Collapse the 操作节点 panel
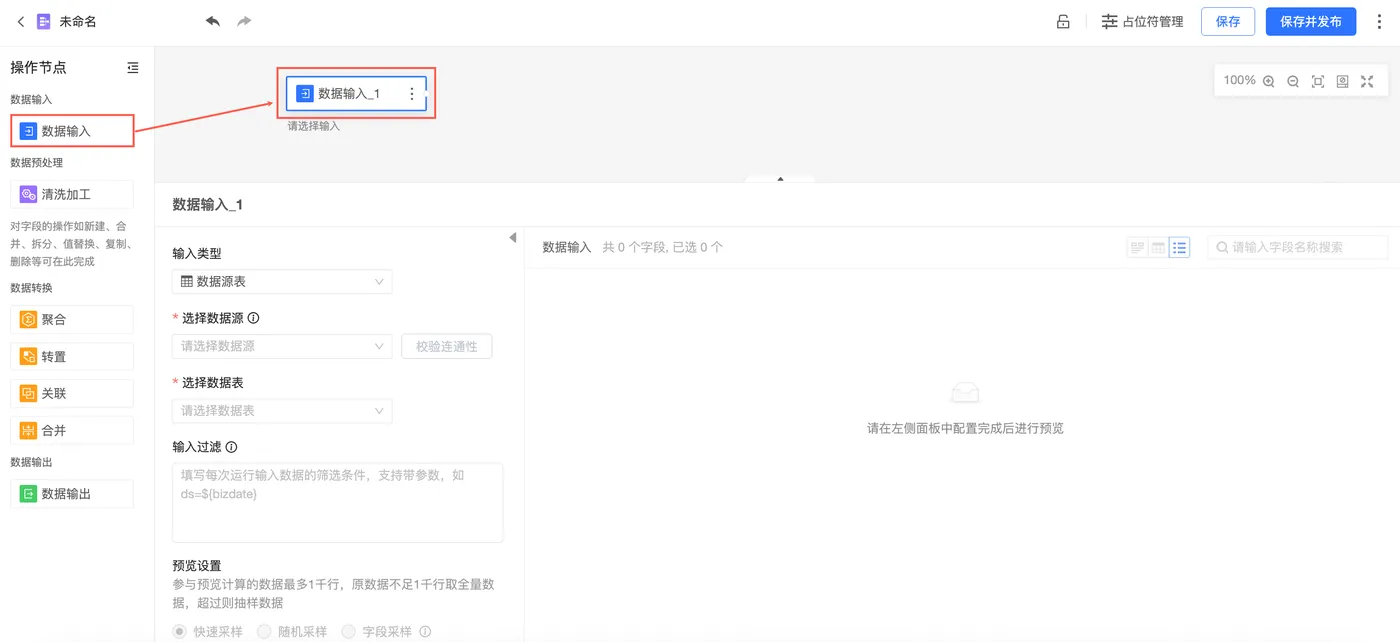This screenshot has height=642, width=1400. tap(133, 68)
